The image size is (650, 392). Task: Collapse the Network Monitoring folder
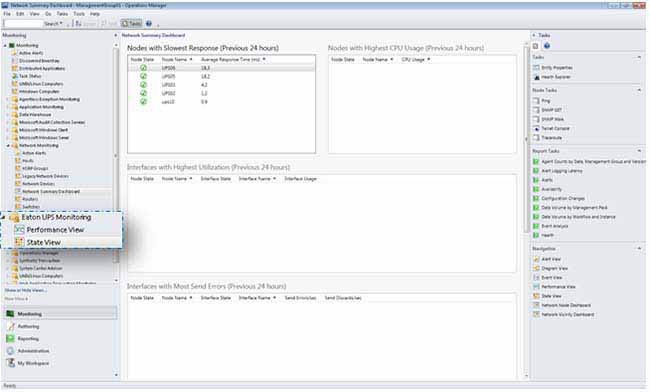pyautogui.click(x=8, y=146)
